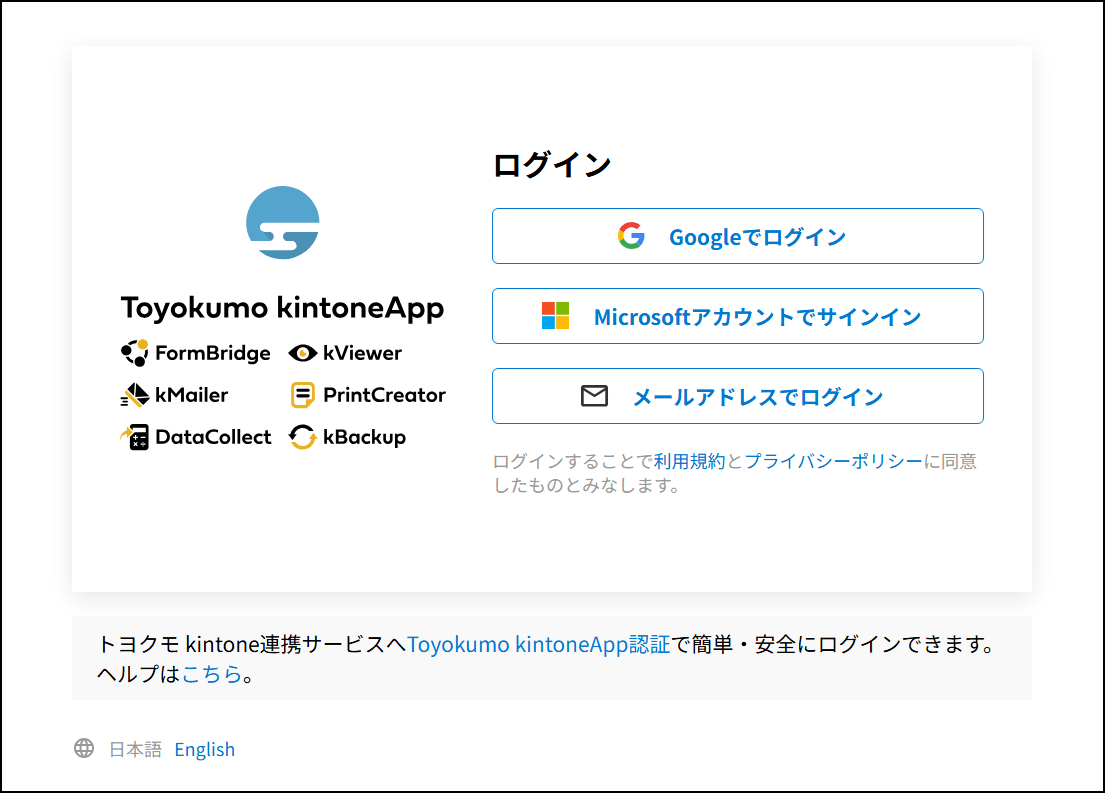Click the Google logo icon
The height and width of the screenshot is (793, 1105).
[x=631, y=236]
